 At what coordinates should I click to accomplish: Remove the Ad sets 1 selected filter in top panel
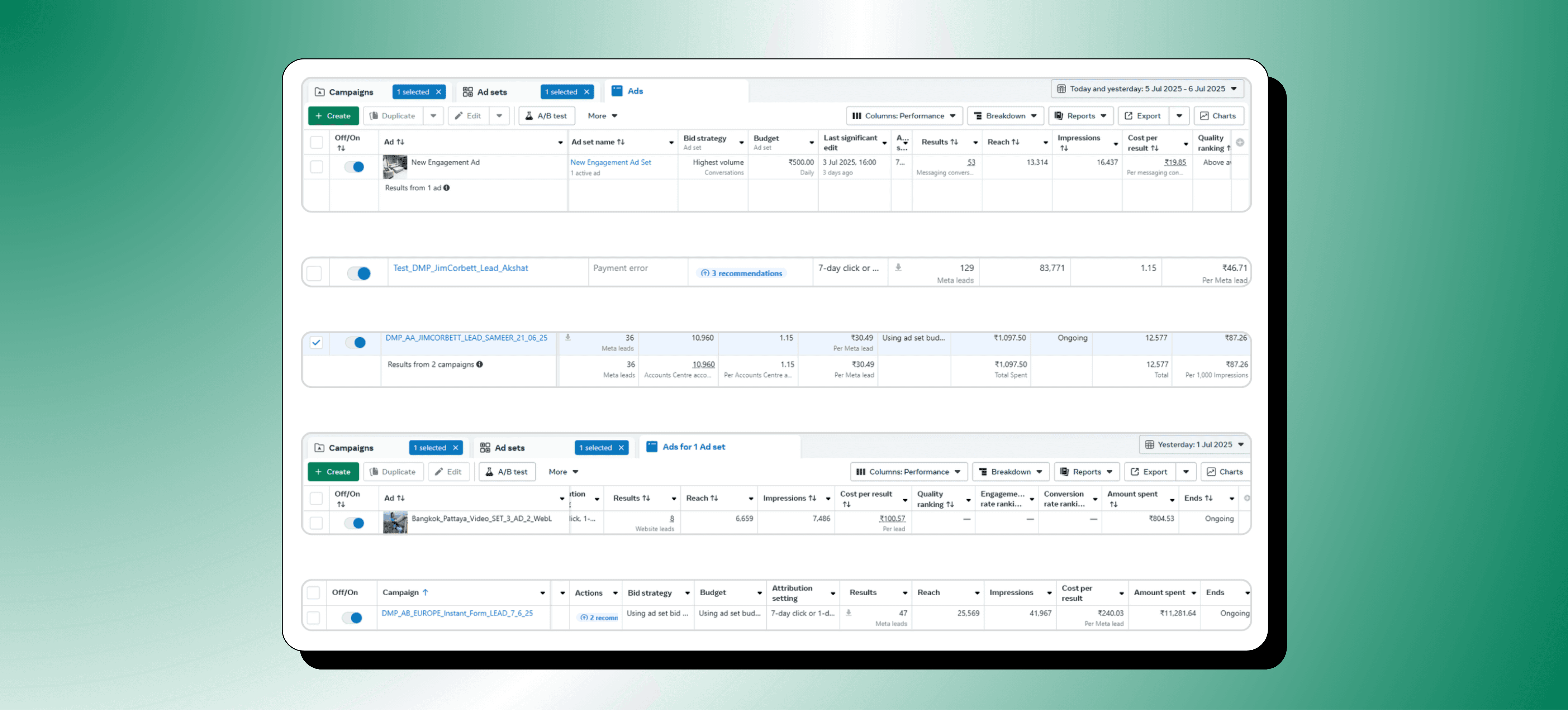click(587, 92)
